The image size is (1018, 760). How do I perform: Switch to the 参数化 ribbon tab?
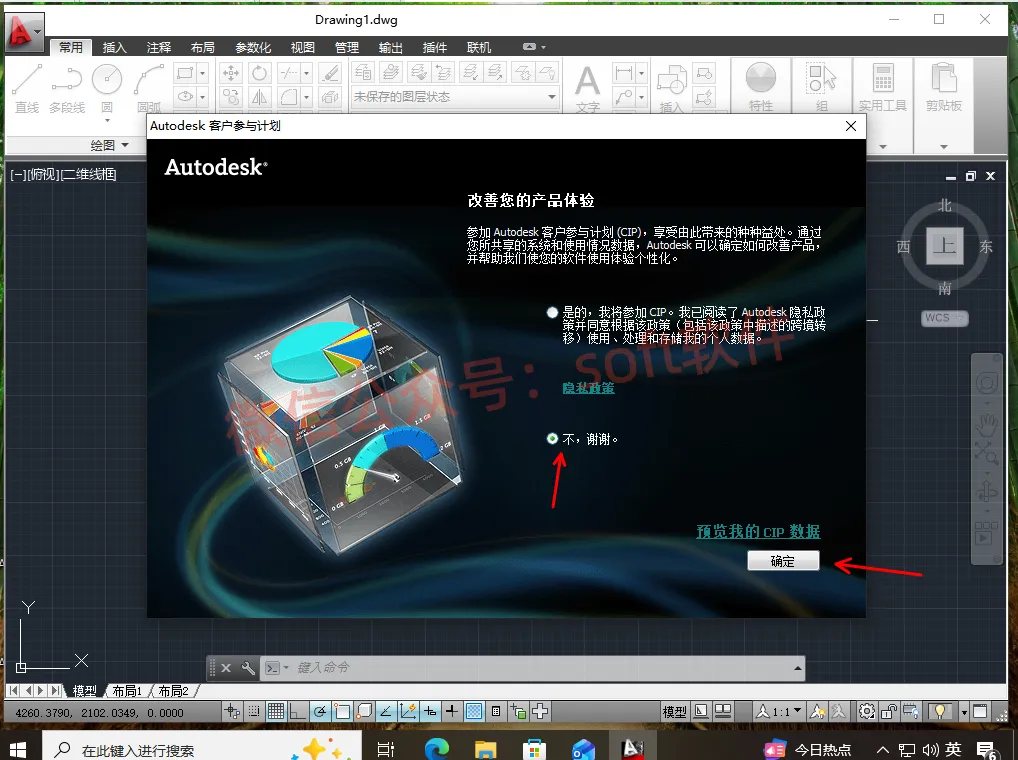pyautogui.click(x=253, y=47)
